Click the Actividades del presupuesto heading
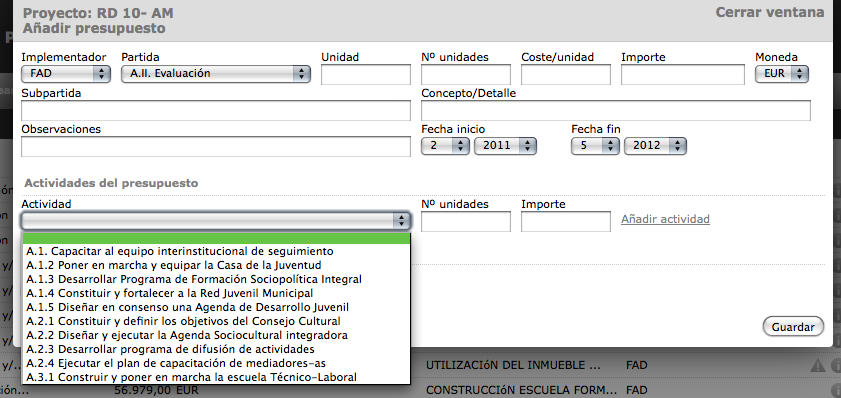 click(111, 183)
